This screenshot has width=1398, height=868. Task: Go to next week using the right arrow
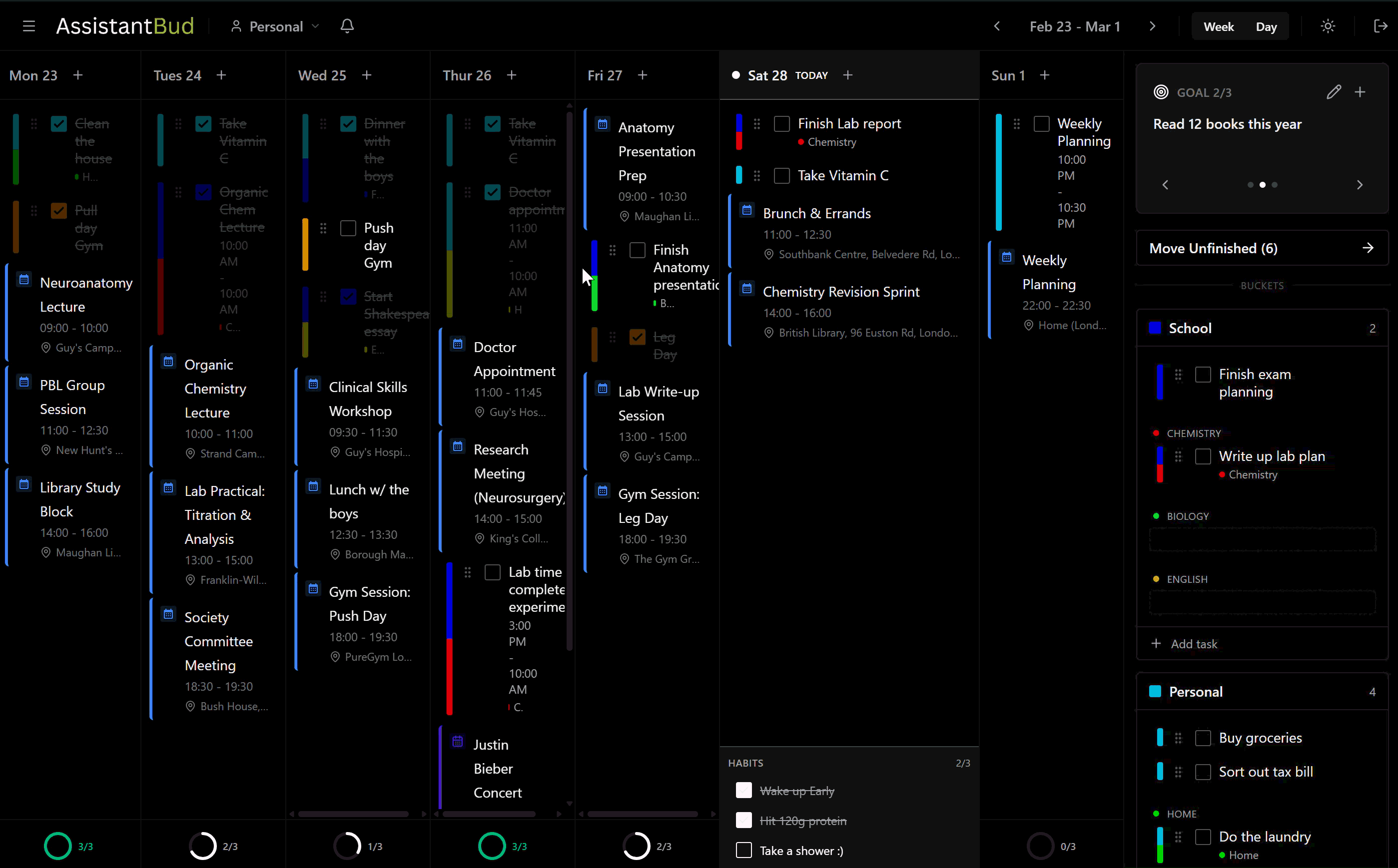tap(1152, 26)
